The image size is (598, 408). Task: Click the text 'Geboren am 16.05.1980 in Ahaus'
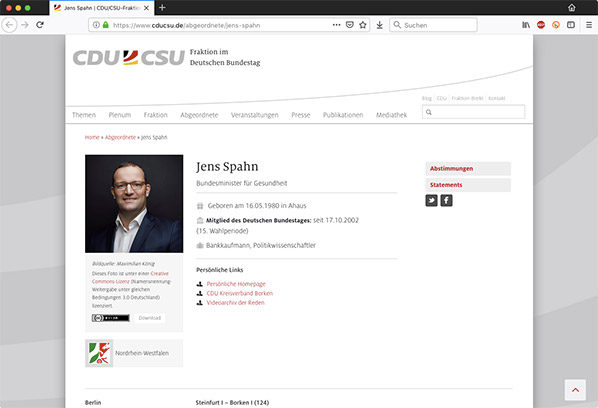click(257, 206)
